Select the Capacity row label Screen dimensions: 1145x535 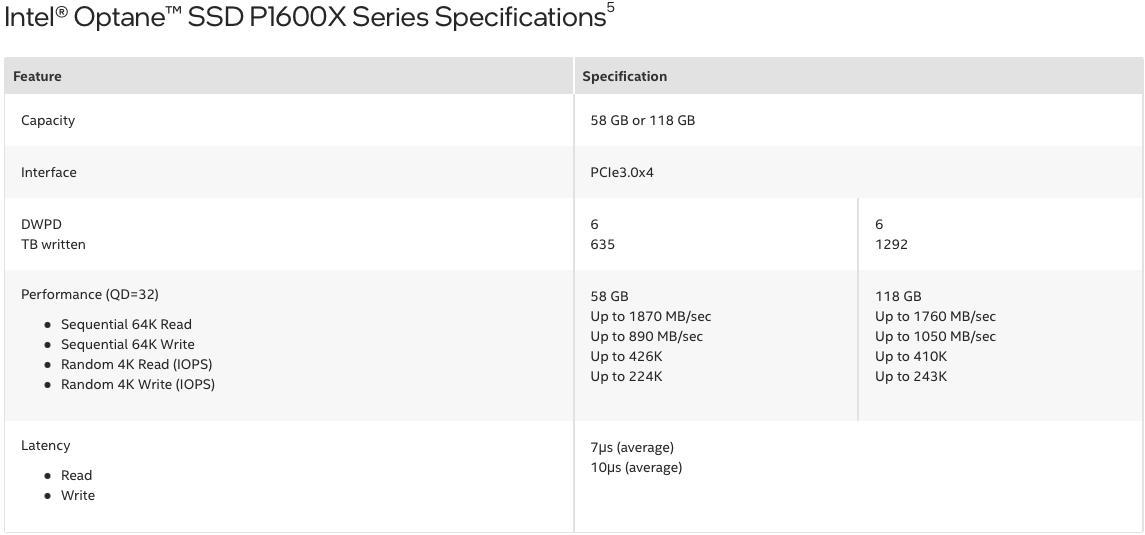click(x=48, y=120)
